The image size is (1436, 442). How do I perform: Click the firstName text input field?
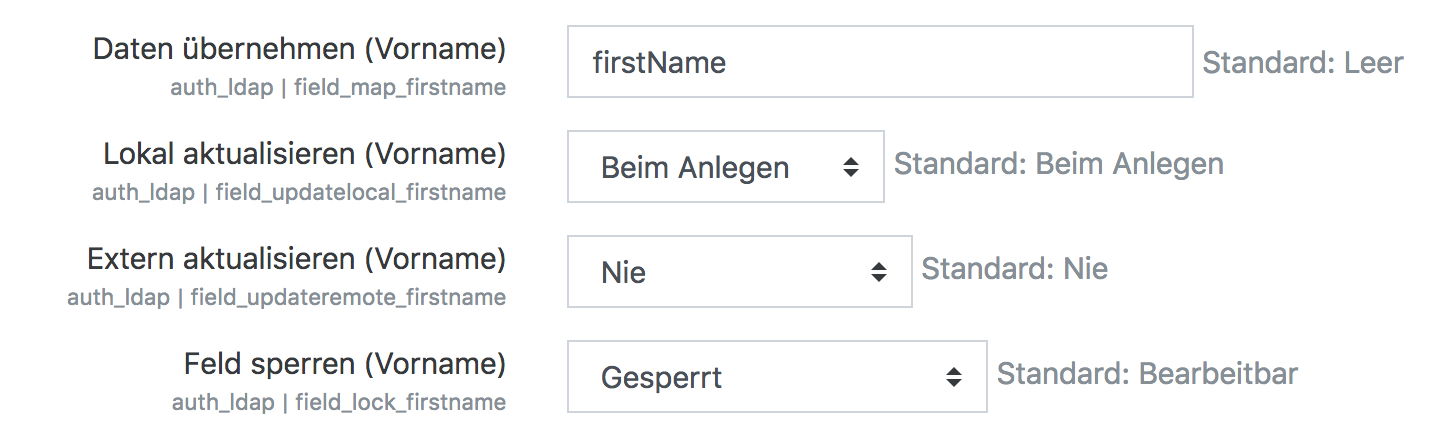click(x=879, y=62)
